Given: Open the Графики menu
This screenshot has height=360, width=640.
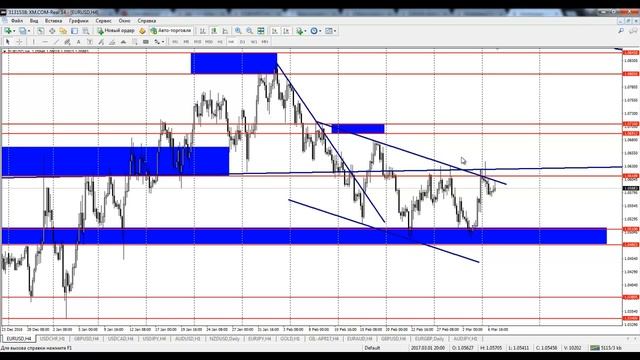Looking at the screenshot, I should [78, 20].
